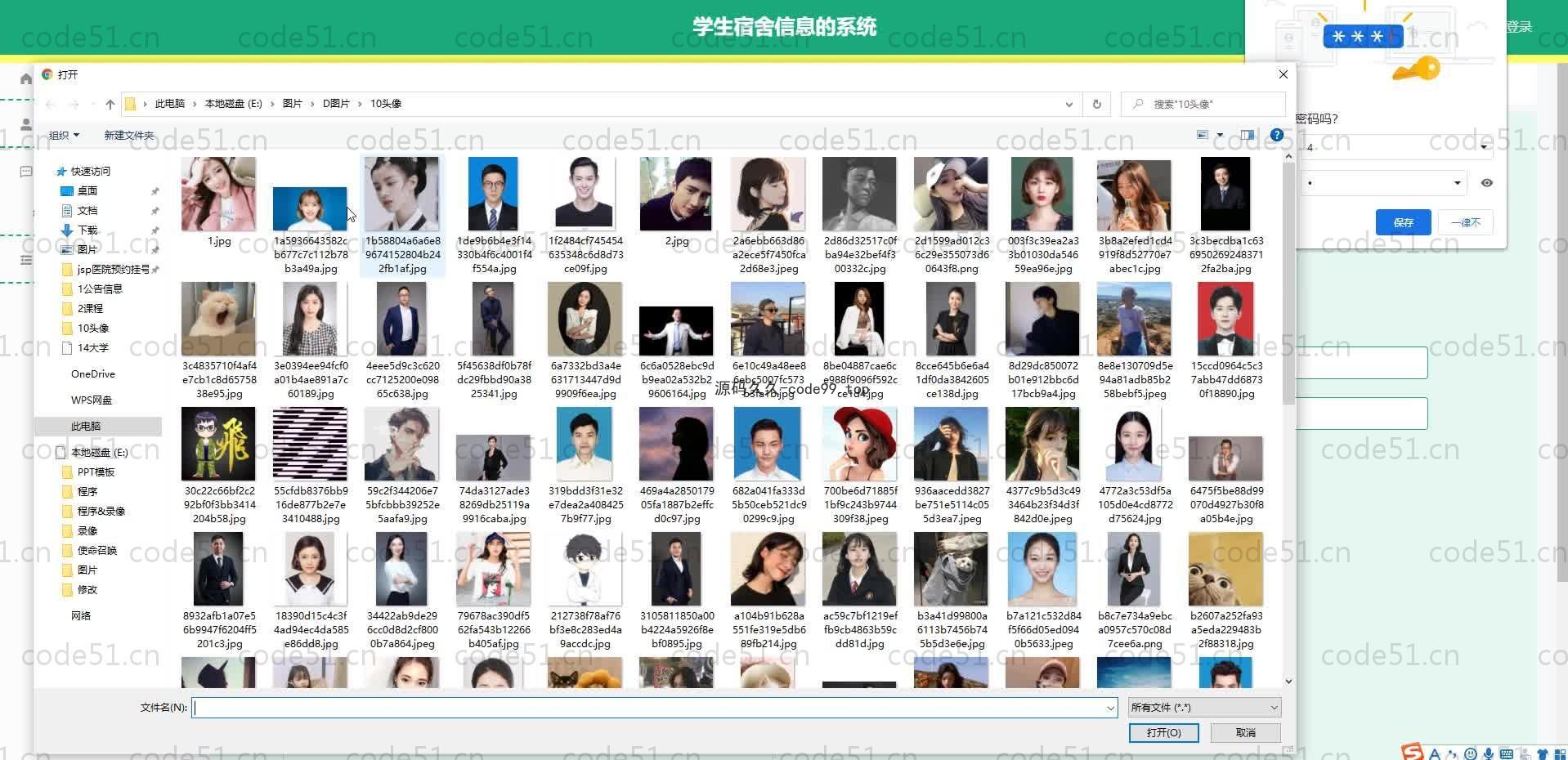Click the change view layout icon
The width and height of the screenshot is (1568, 760).
[x=1203, y=135]
